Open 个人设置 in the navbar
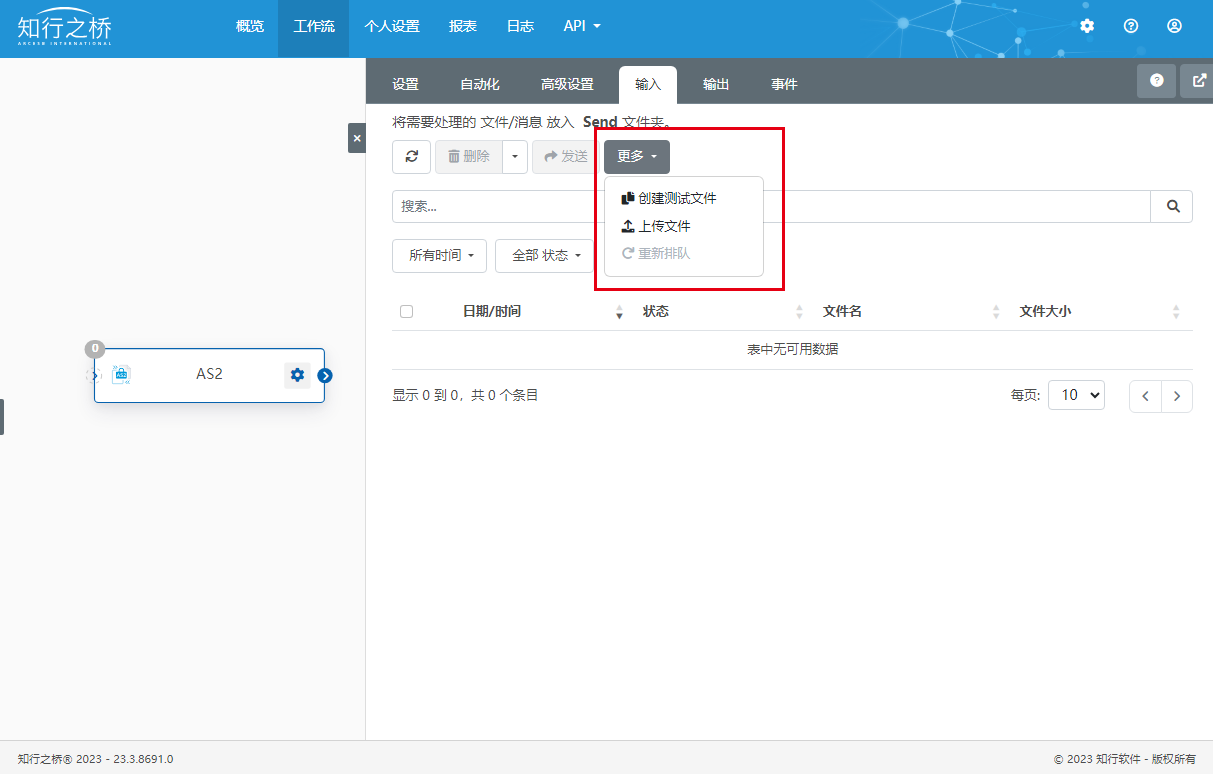Image resolution: width=1213 pixels, height=774 pixels. point(392,27)
